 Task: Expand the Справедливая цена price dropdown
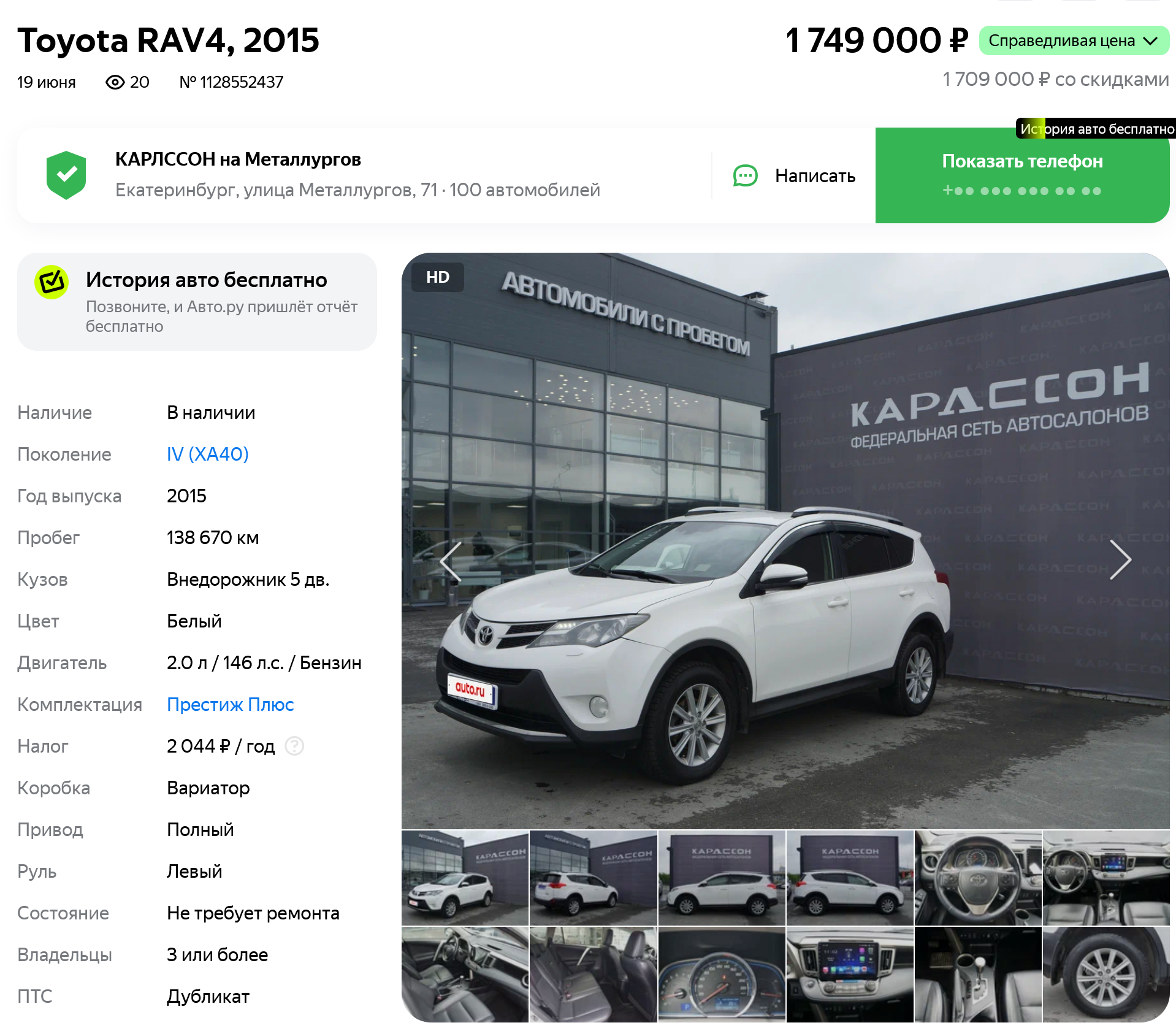pos(1074,41)
